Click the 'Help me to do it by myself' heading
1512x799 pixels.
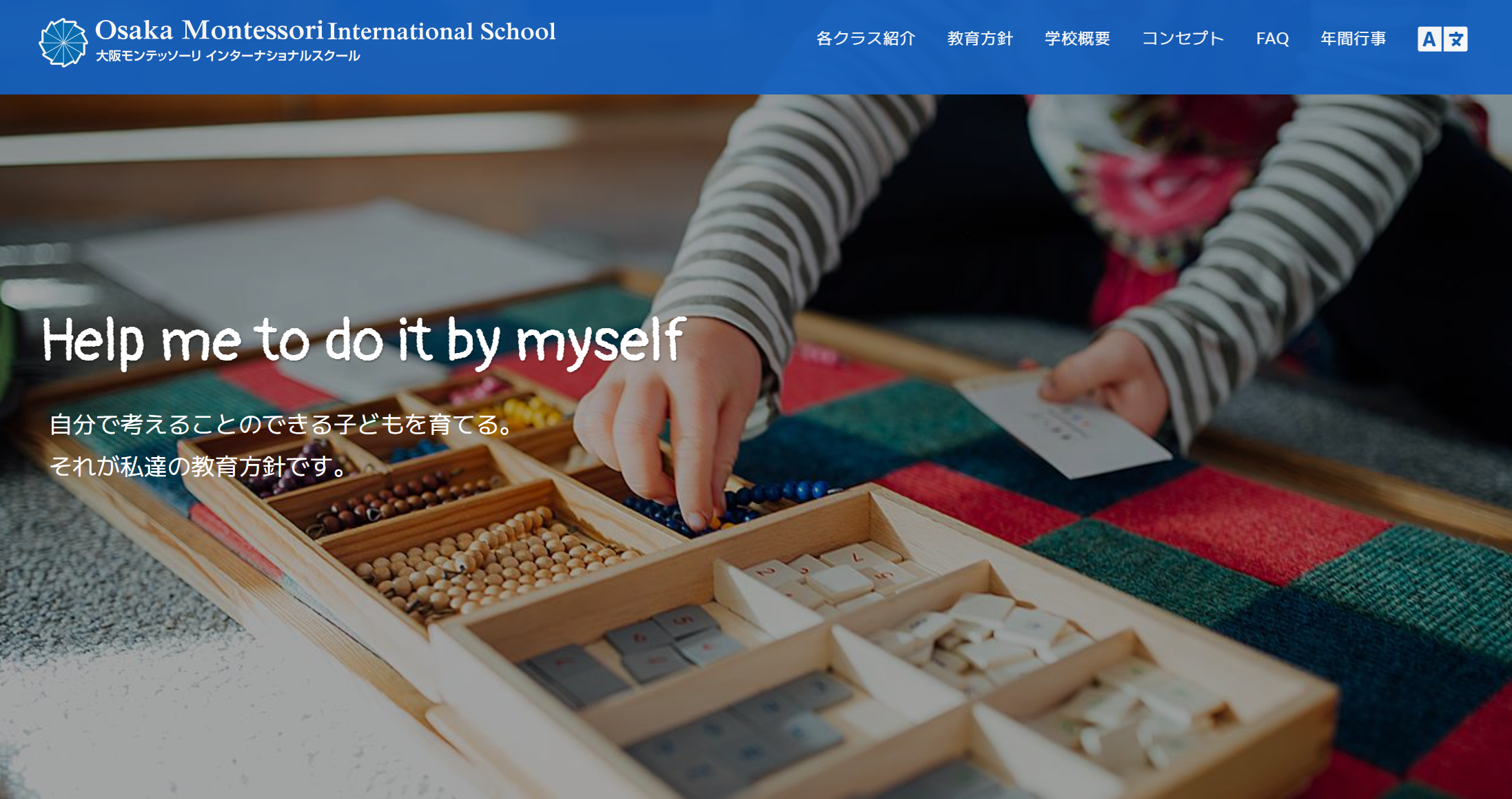pos(364,341)
